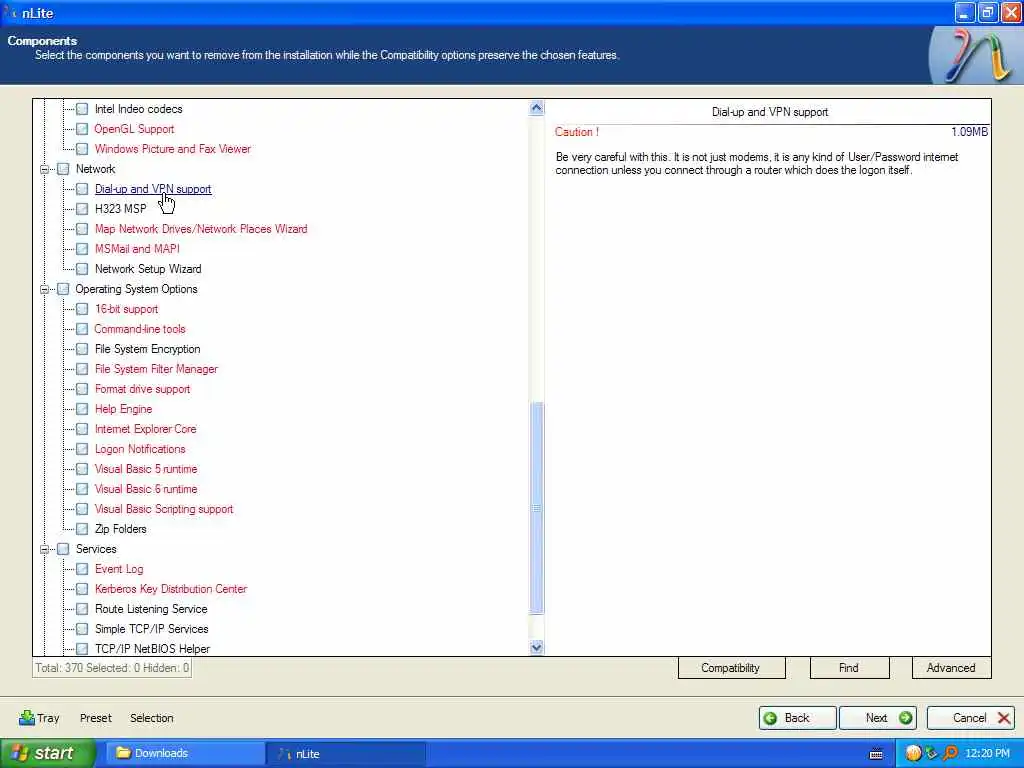
Task: Click the keyboard icon in the taskbar
Action: [876, 754]
